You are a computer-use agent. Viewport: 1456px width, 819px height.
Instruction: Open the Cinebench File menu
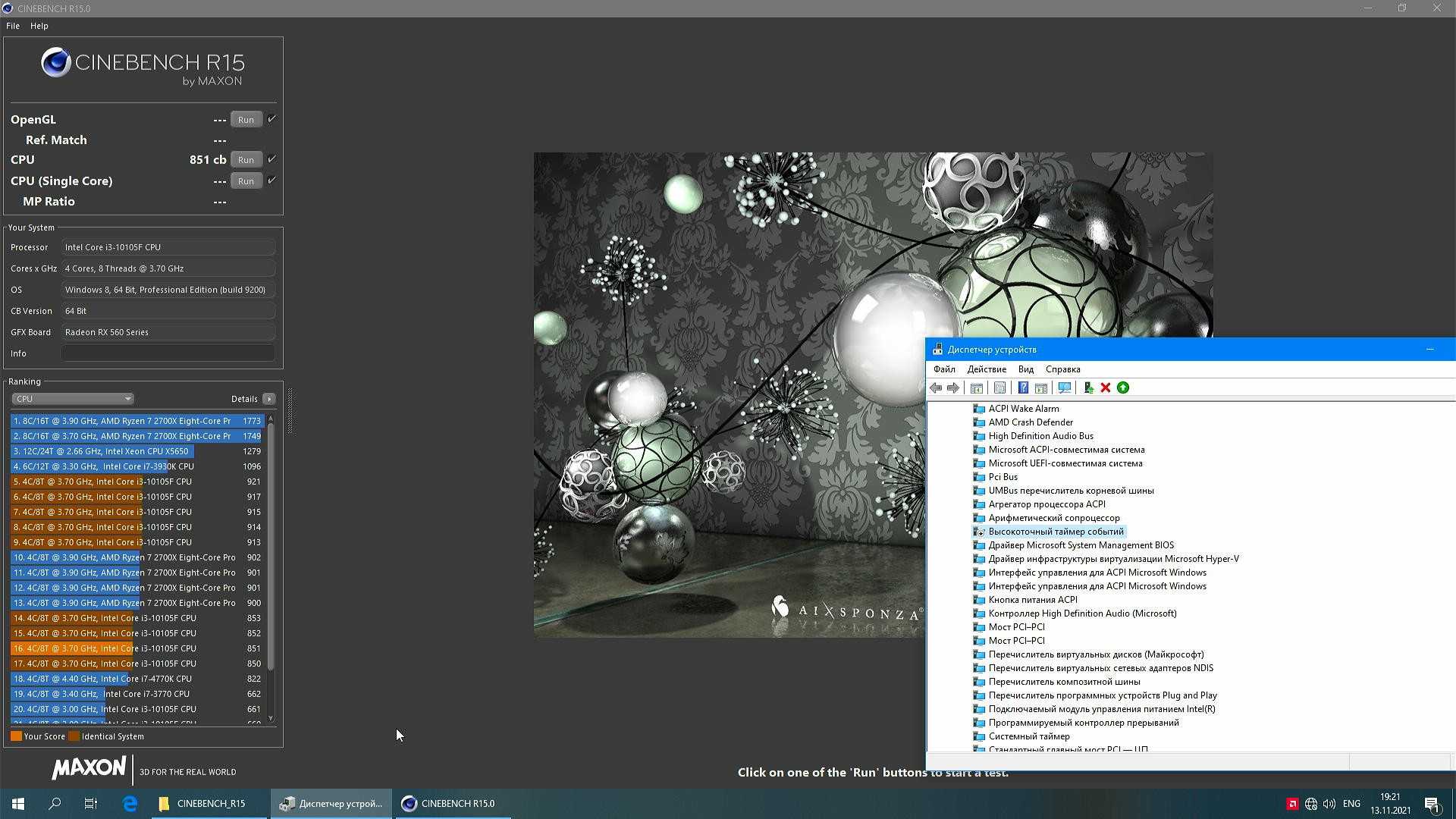tap(13, 26)
